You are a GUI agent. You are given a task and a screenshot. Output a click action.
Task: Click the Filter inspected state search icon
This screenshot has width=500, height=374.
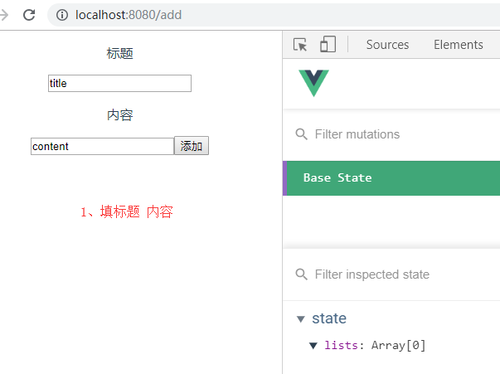click(301, 275)
